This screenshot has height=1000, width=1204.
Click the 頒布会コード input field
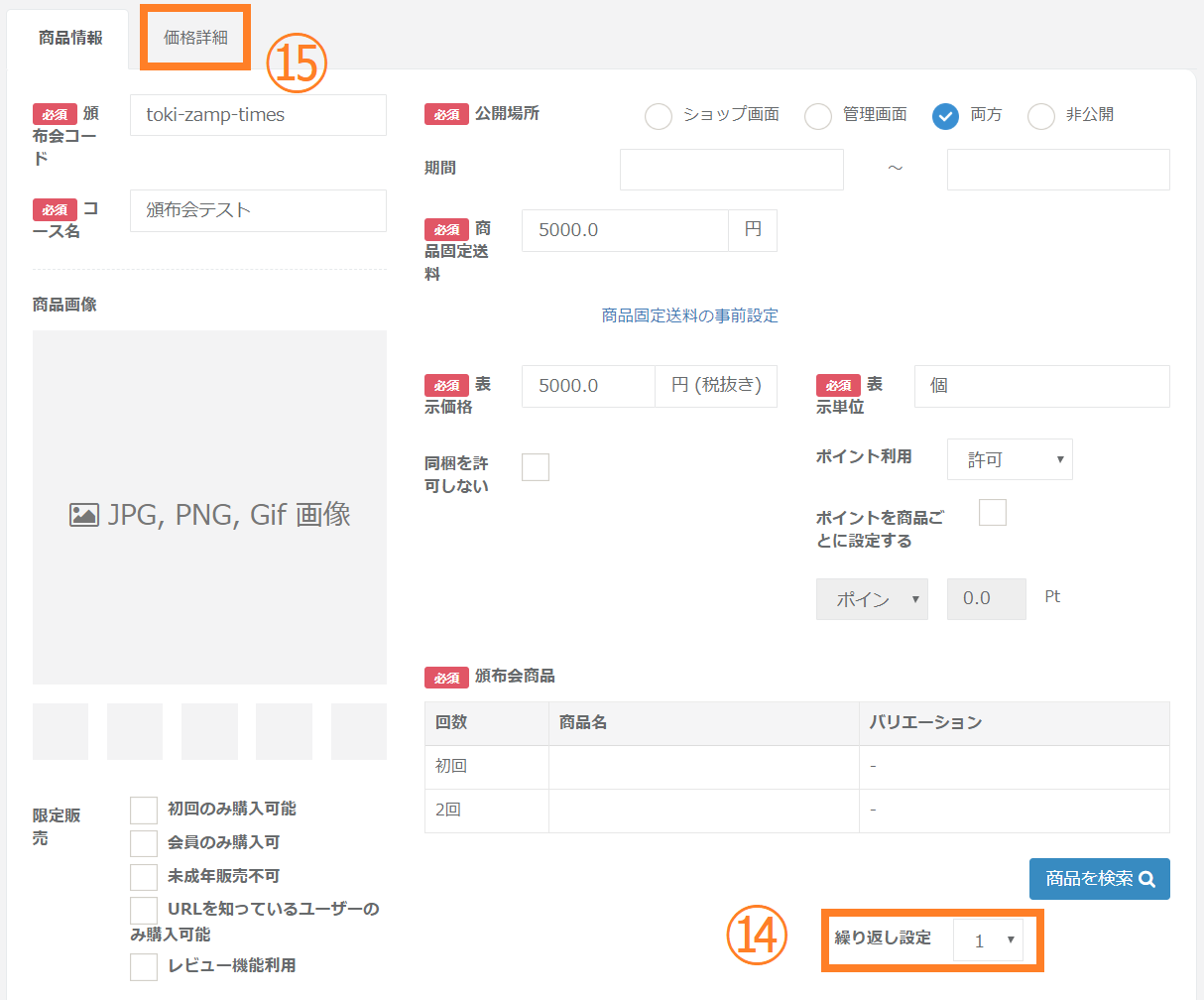258,115
